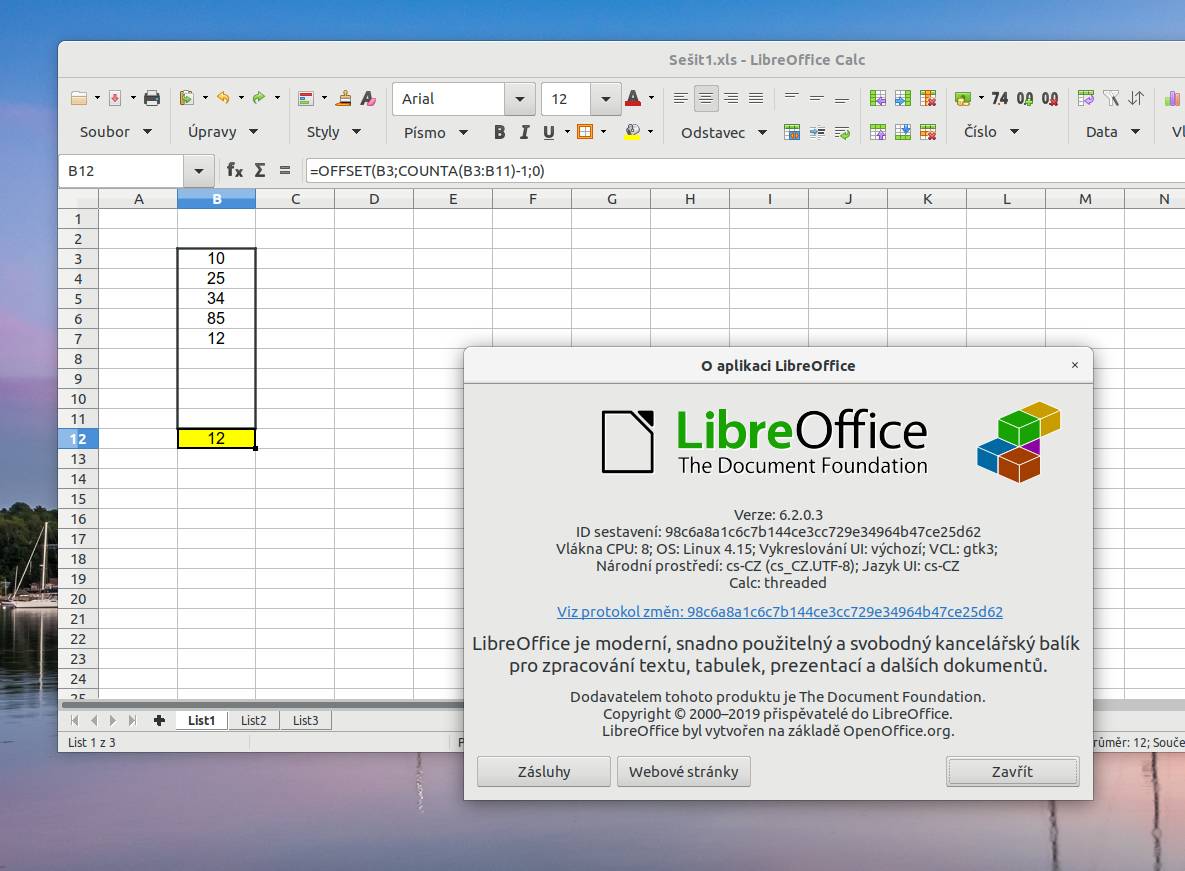The width and height of the screenshot is (1185, 871).
Task: Delete the selected columns
Action: (928, 98)
